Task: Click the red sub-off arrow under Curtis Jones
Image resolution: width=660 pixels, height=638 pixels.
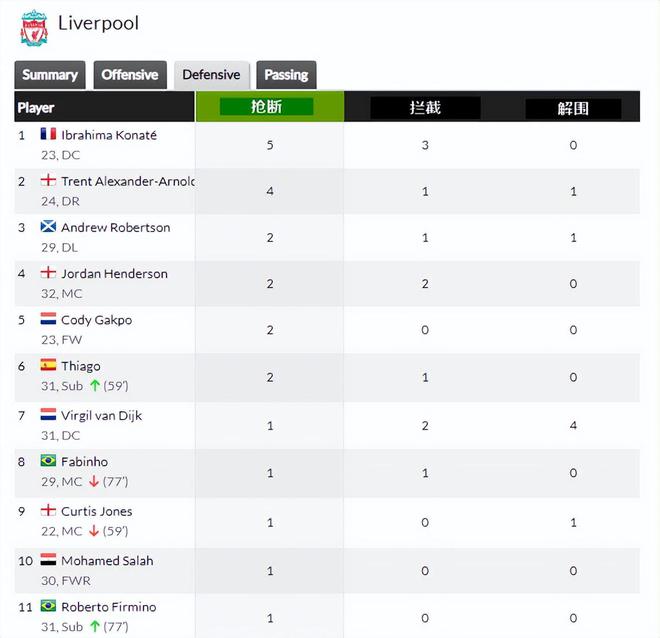Action: (x=95, y=531)
